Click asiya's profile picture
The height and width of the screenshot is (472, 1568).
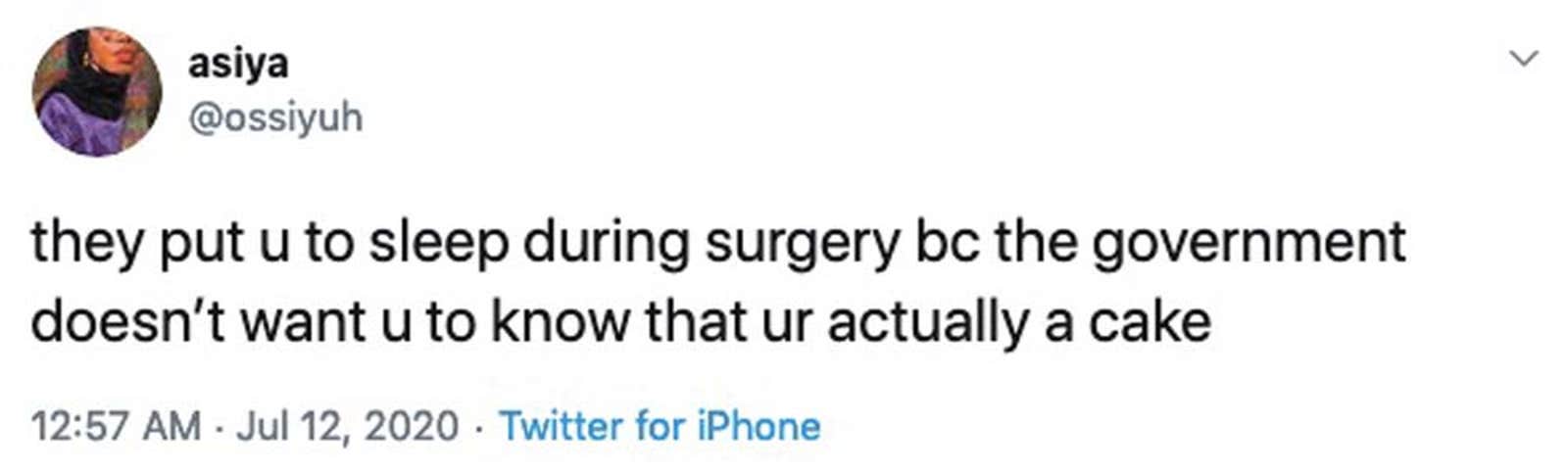(96, 91)
